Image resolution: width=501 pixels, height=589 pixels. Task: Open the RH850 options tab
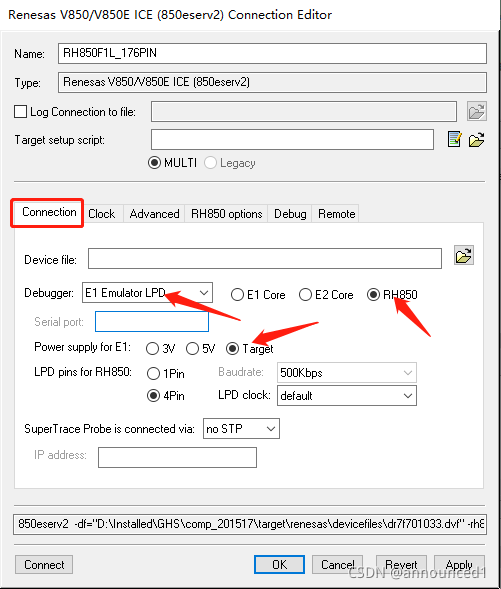point(226,214)
